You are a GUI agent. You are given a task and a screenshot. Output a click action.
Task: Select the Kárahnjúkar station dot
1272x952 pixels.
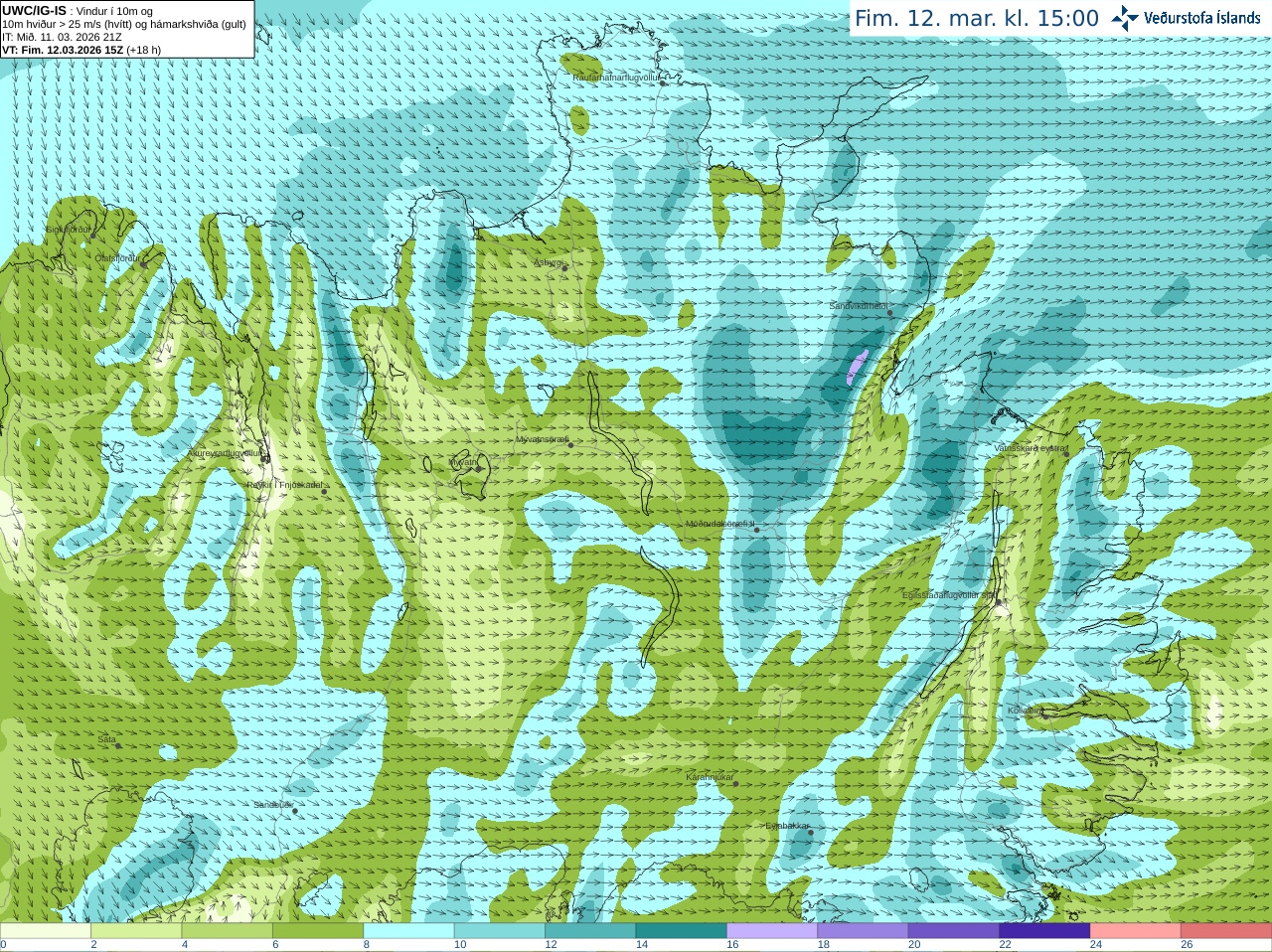736,783
